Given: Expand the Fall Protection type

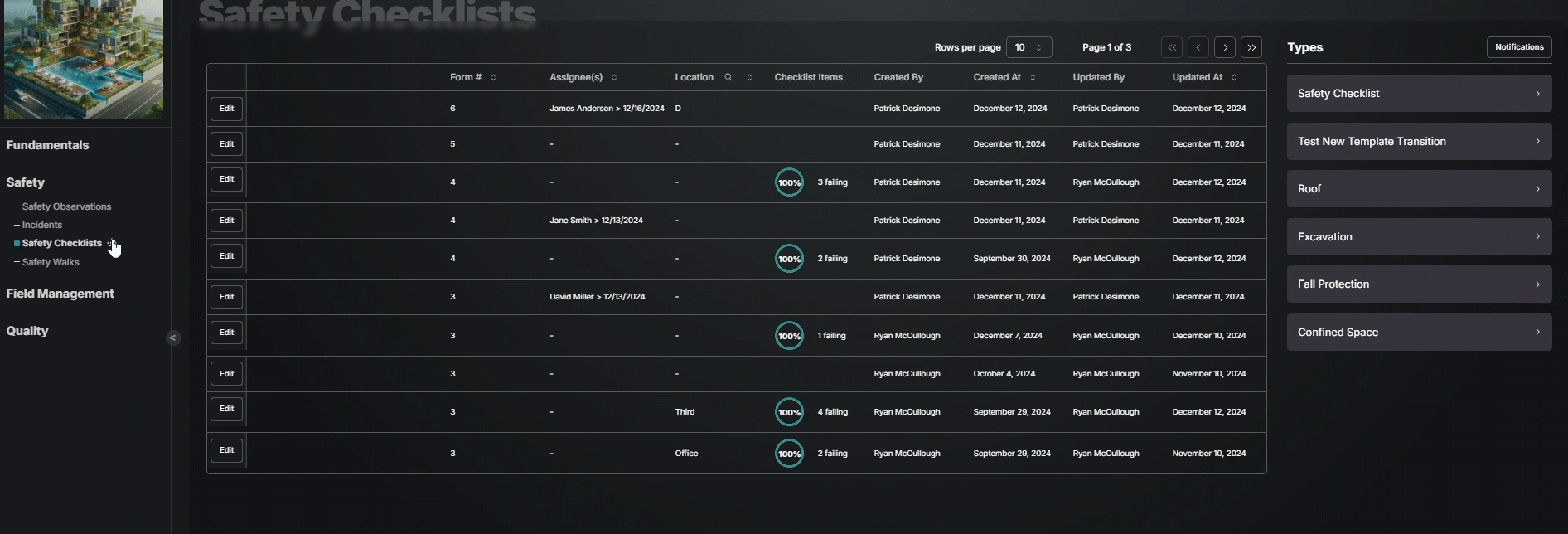Looking at the screenshot, I should (1419, 284).
